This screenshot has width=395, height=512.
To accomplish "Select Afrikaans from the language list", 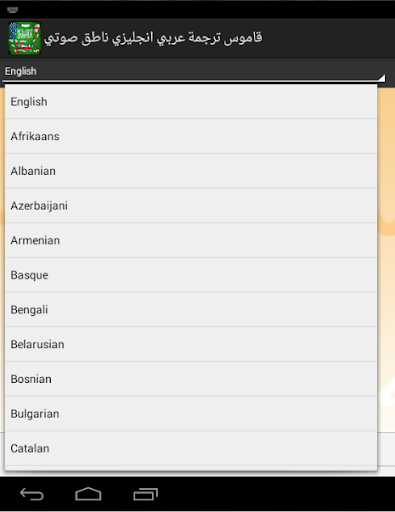I will (191, 136).
